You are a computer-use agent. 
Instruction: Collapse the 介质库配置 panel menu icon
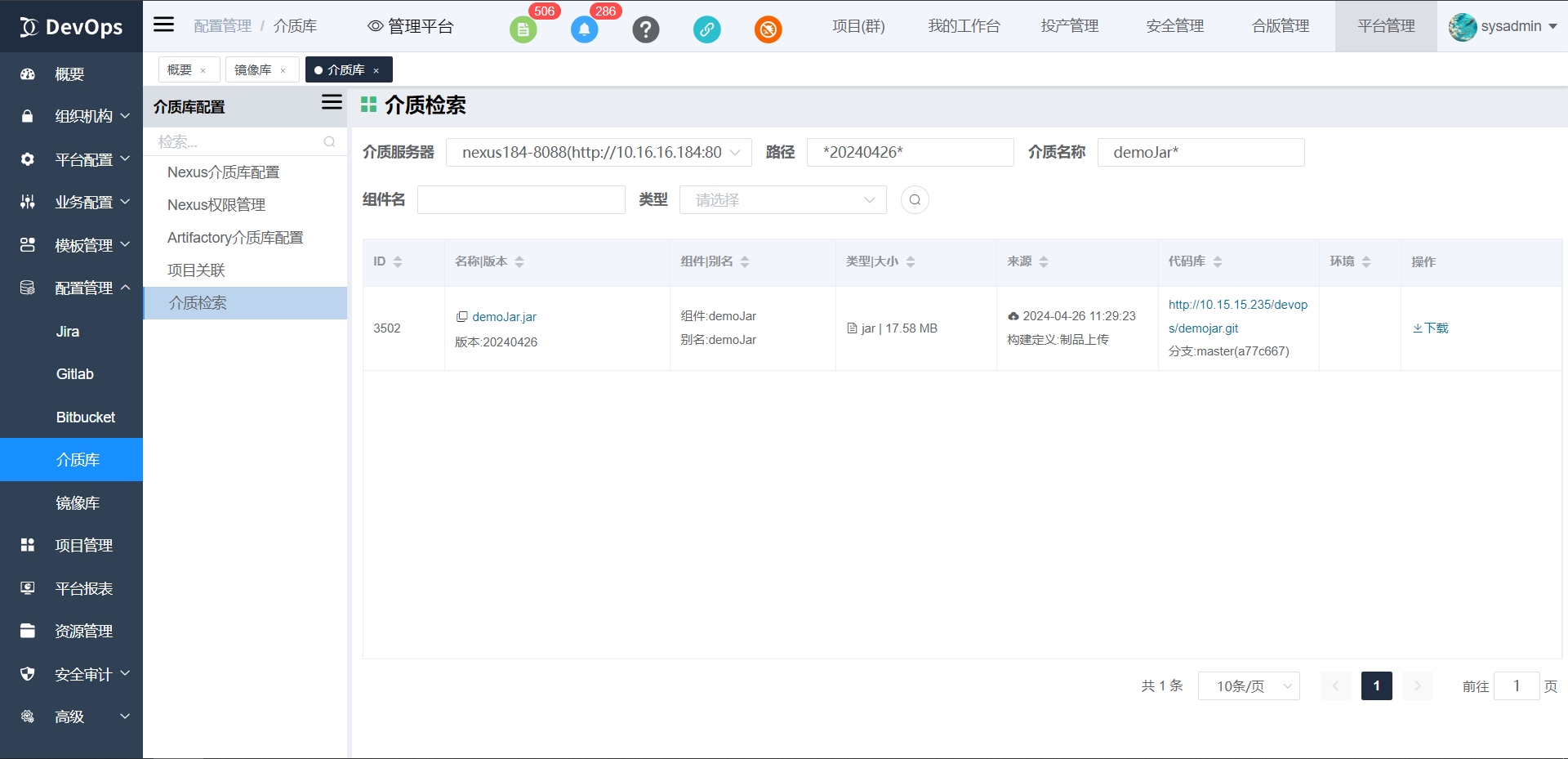point(332,102)
